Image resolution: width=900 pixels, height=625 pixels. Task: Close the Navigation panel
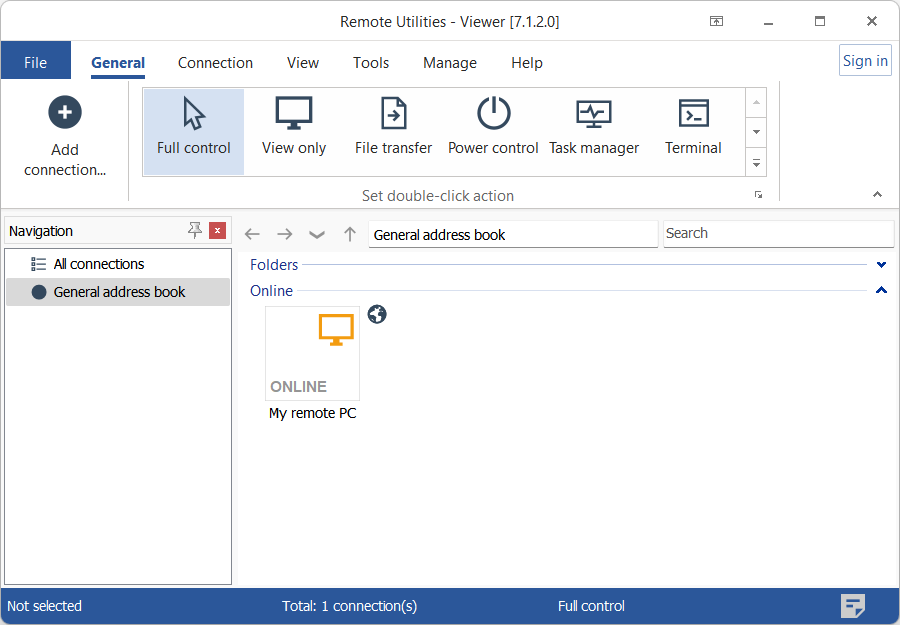(x=217, y=231)
